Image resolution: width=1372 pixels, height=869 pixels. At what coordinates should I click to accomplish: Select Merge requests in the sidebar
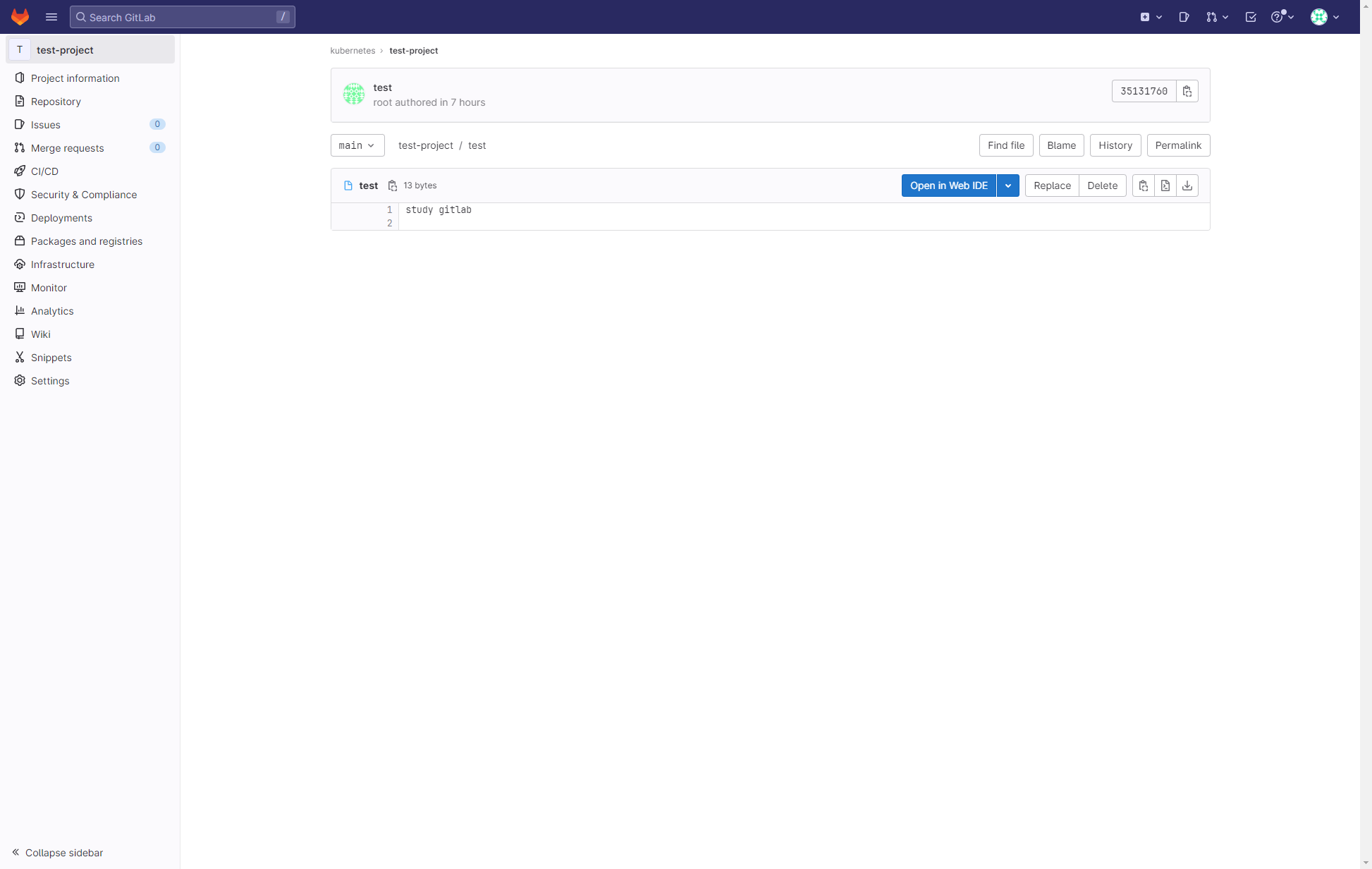[90, 148]
